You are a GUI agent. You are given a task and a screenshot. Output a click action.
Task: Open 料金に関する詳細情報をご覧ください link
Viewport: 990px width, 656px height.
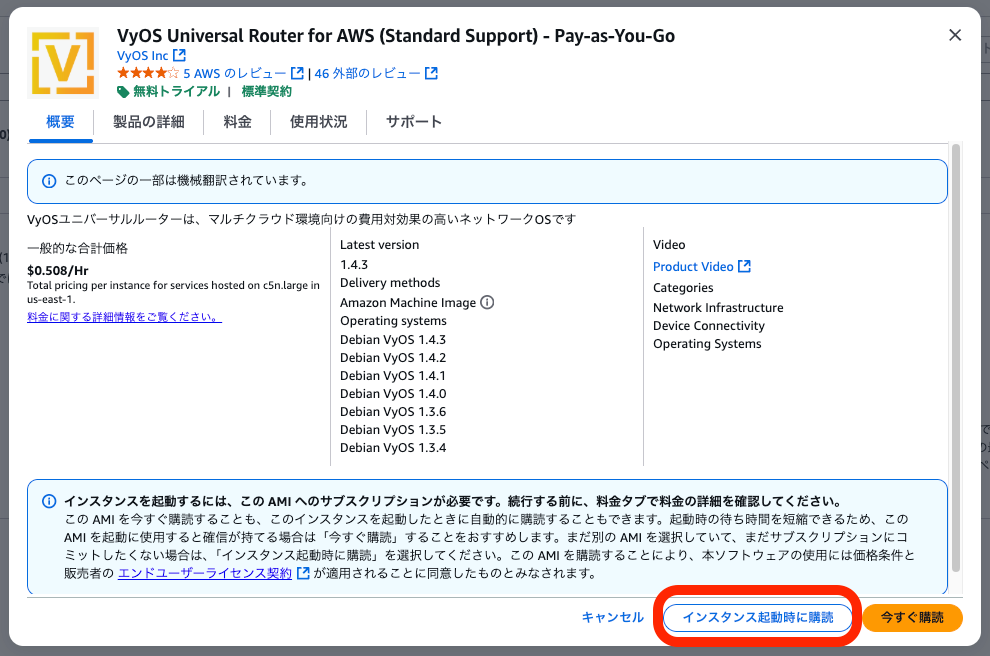pos(124,317)
